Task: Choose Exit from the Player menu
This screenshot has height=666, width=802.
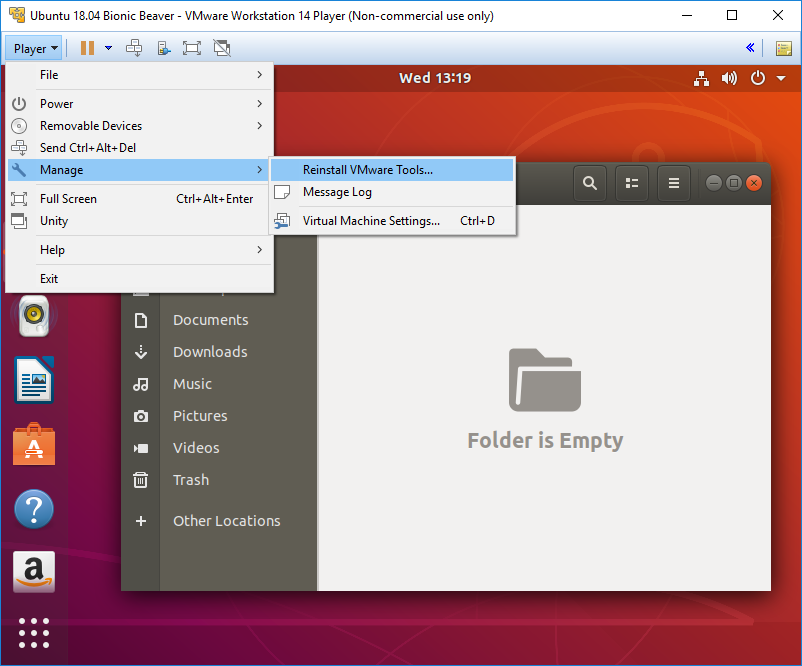Action: point(140,279)
